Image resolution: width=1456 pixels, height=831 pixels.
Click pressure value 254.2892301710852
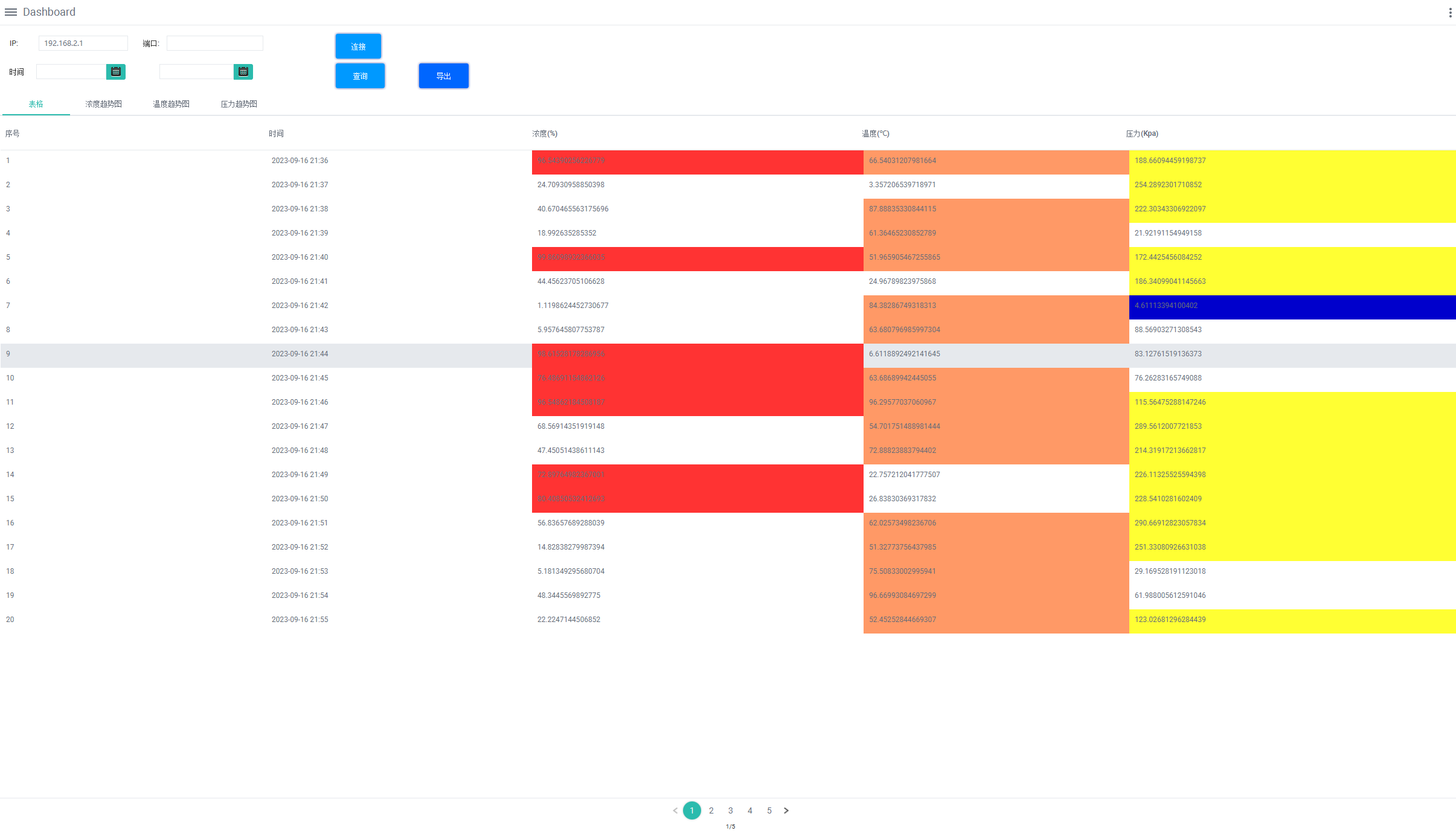pyautogui.click(x=1168, y=185)
